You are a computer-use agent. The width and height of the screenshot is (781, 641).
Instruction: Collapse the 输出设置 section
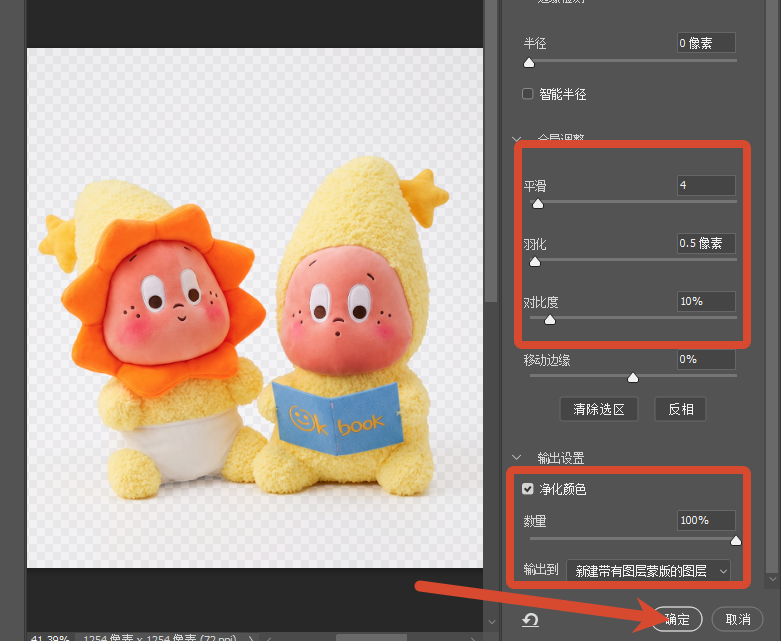click(517, 457)
